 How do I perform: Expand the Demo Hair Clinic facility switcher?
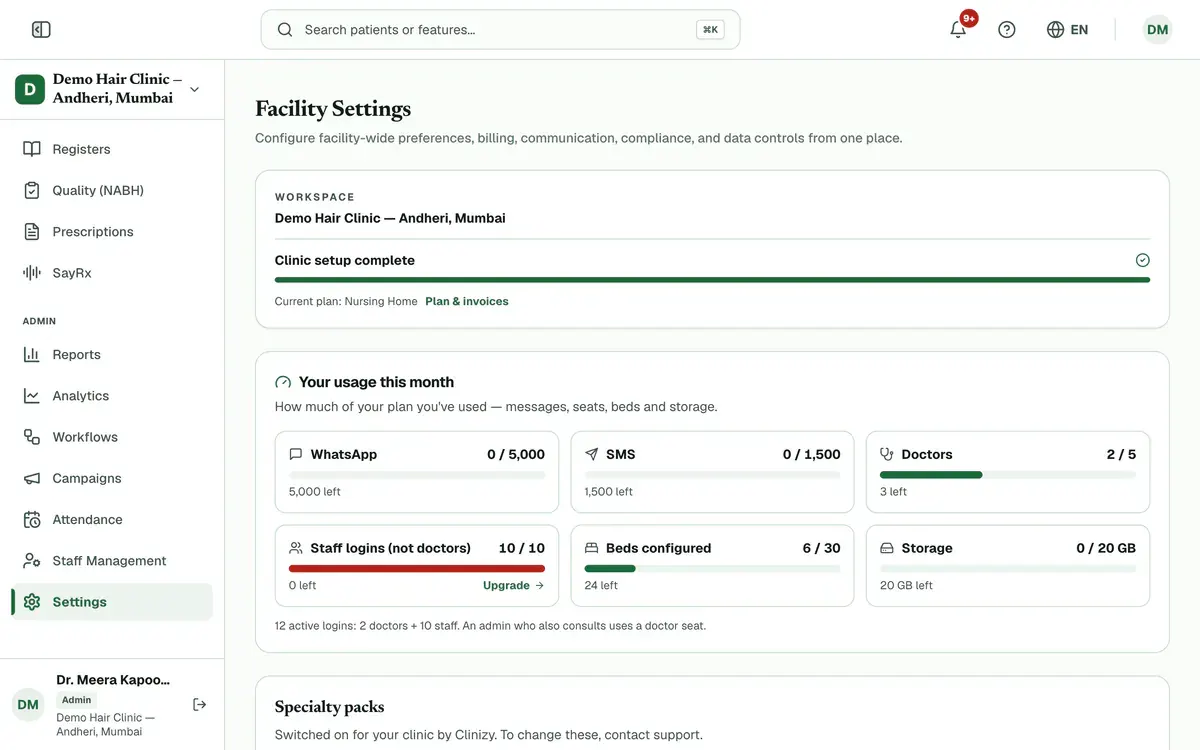tap(112, 89)
